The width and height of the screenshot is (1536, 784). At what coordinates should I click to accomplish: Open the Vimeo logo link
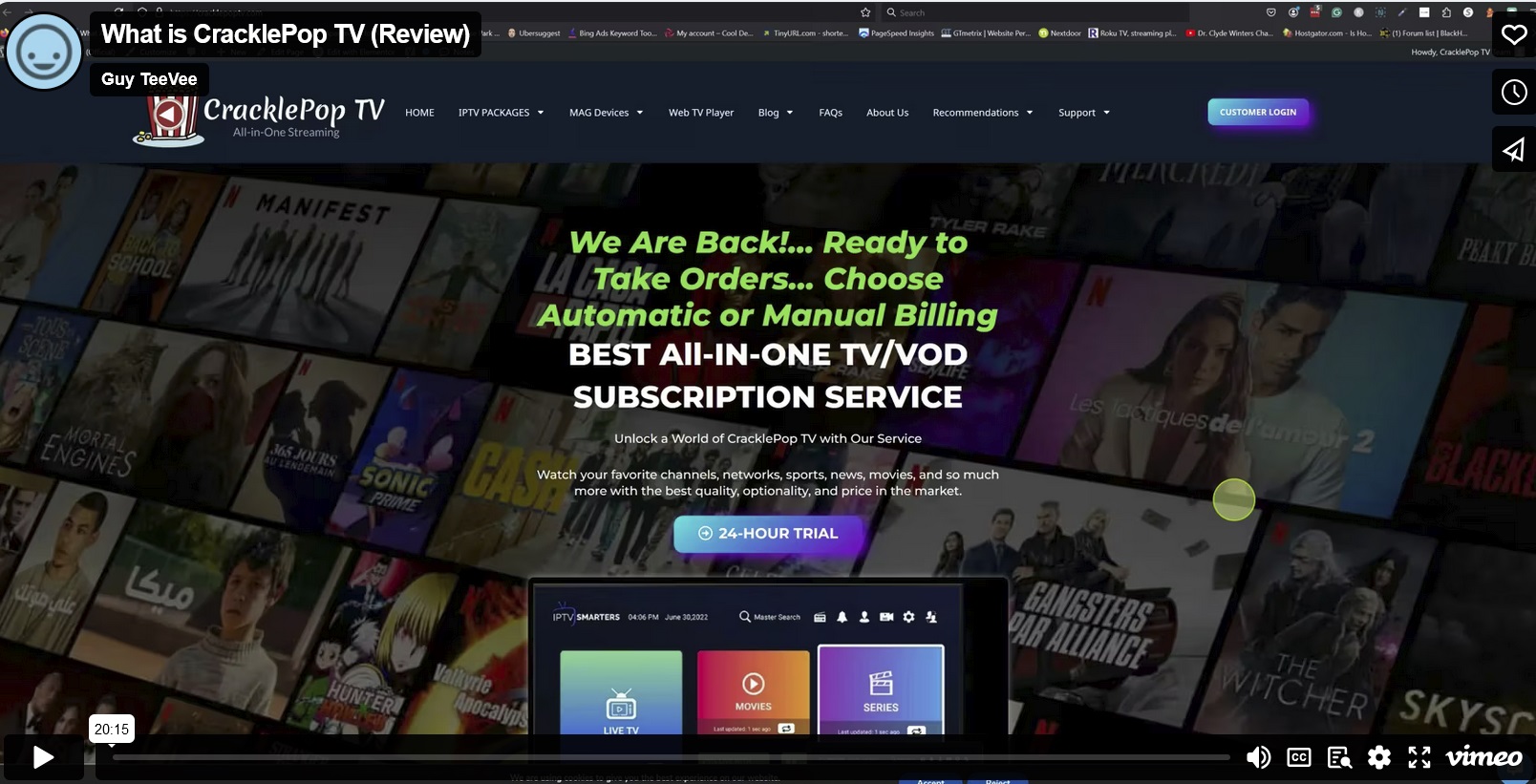1483,757
